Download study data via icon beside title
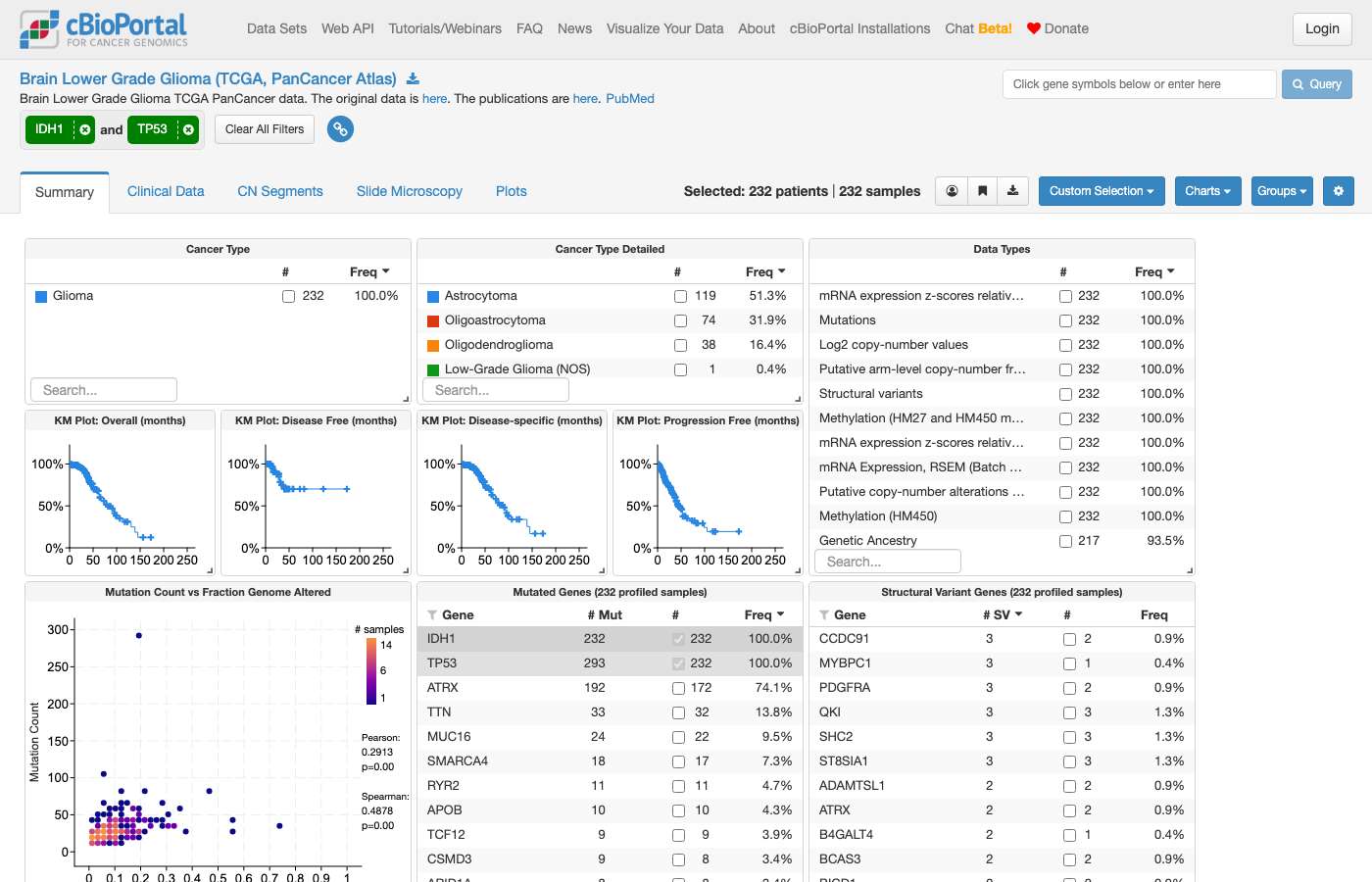Image resolution: width=1372 pixels, height=882 pixels. click(x=413, y=78)
